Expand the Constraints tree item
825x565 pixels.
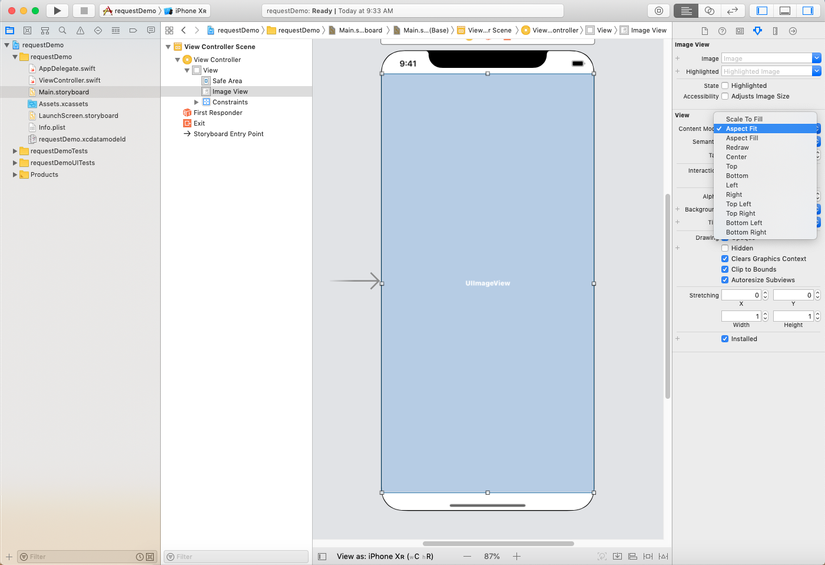[197, 102]
